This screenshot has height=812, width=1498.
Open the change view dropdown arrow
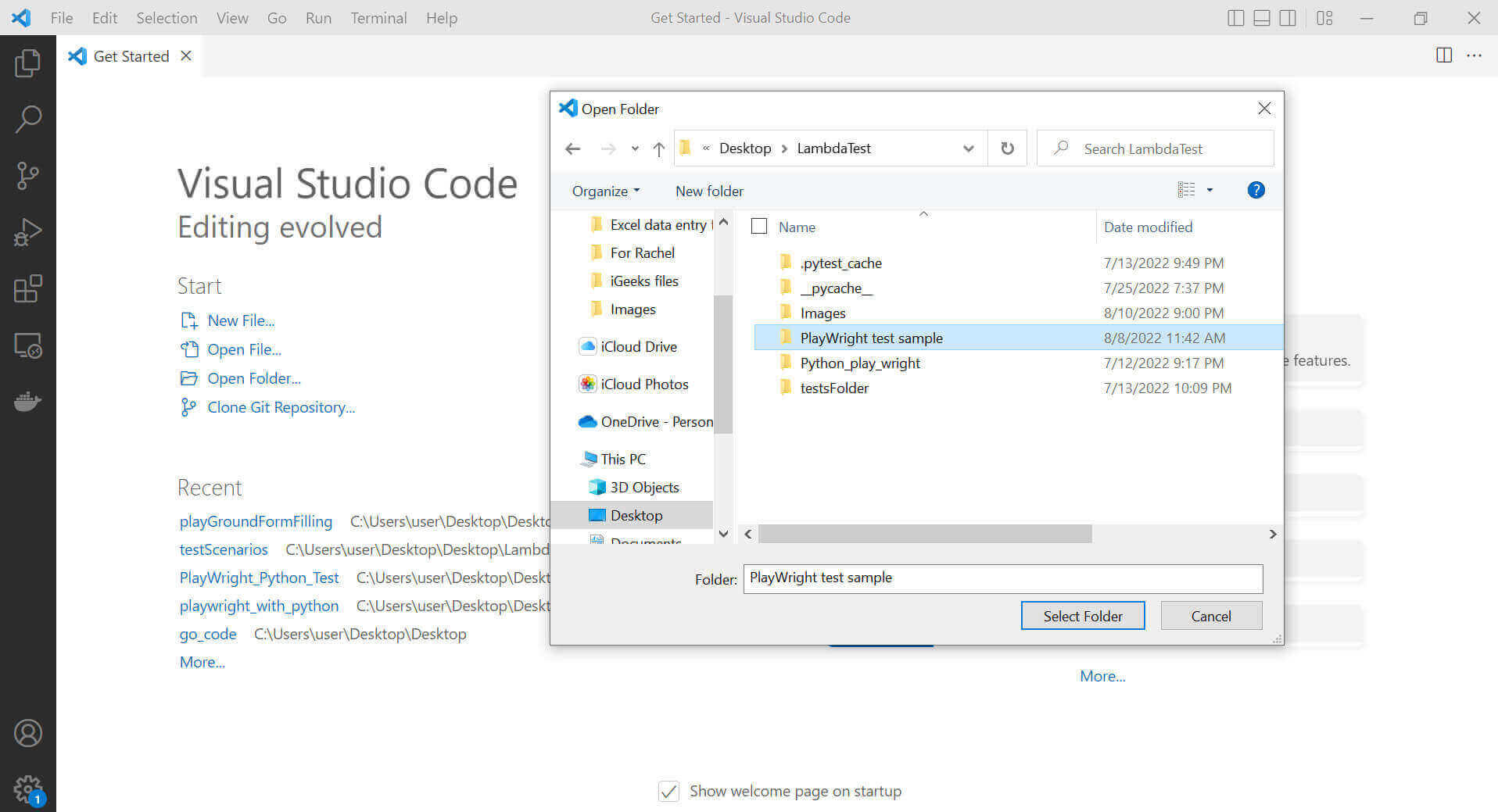point(1209,190)
